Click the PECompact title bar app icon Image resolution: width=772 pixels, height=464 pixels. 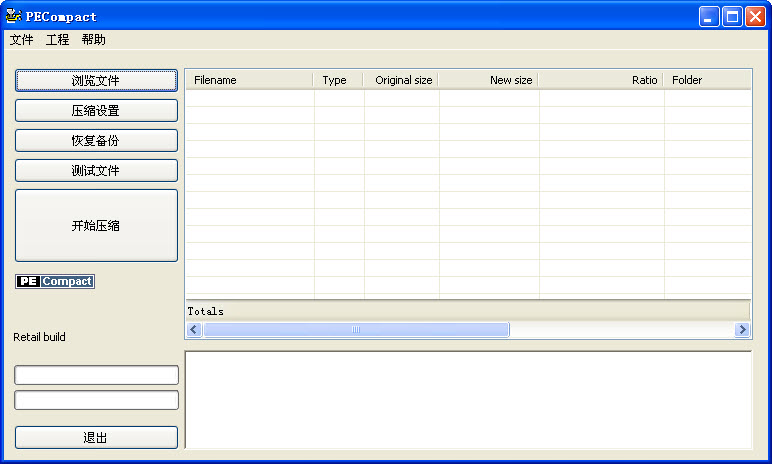coord(14,16)
